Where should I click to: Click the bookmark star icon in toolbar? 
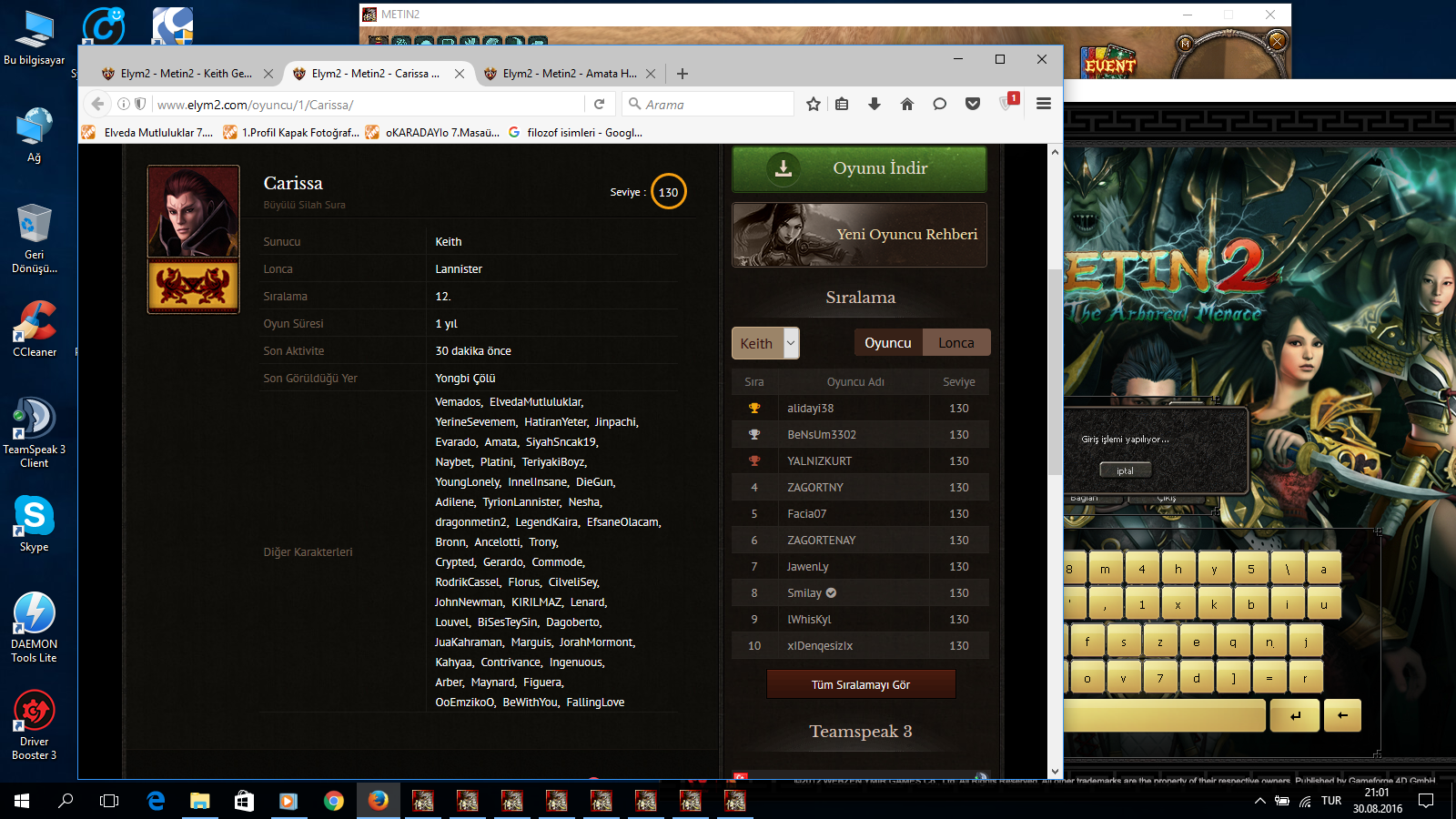point(814,105)
